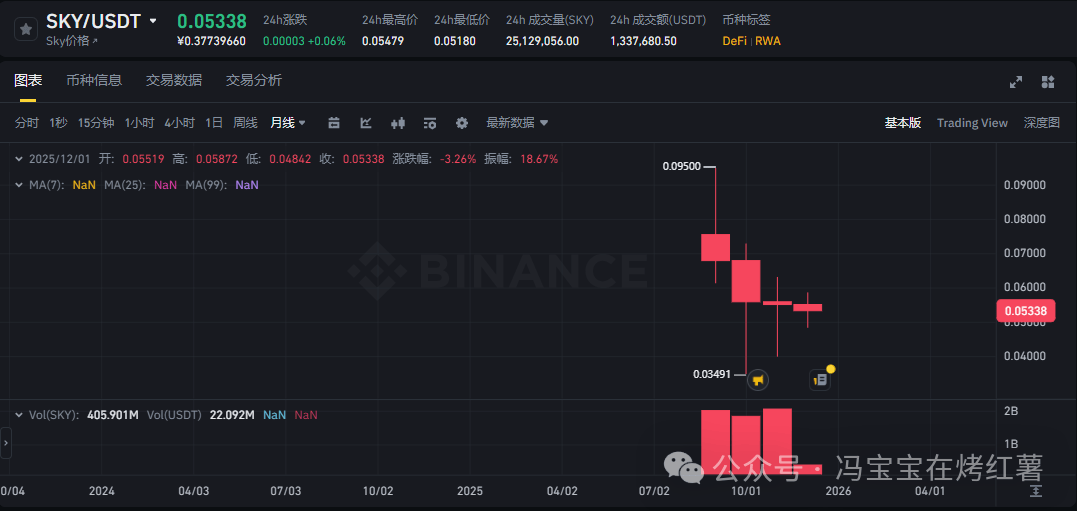The image size is (1077, 511).
Task: Select the 15分钟 interval
Action: 96,123
